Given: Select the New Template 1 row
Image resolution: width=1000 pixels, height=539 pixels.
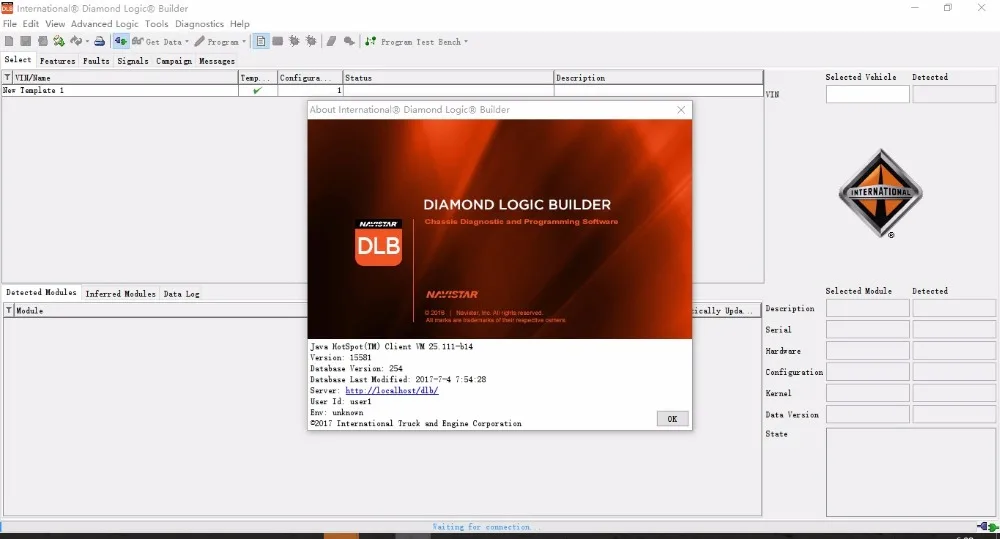Looking at the screenshot, I should point(383,91).
